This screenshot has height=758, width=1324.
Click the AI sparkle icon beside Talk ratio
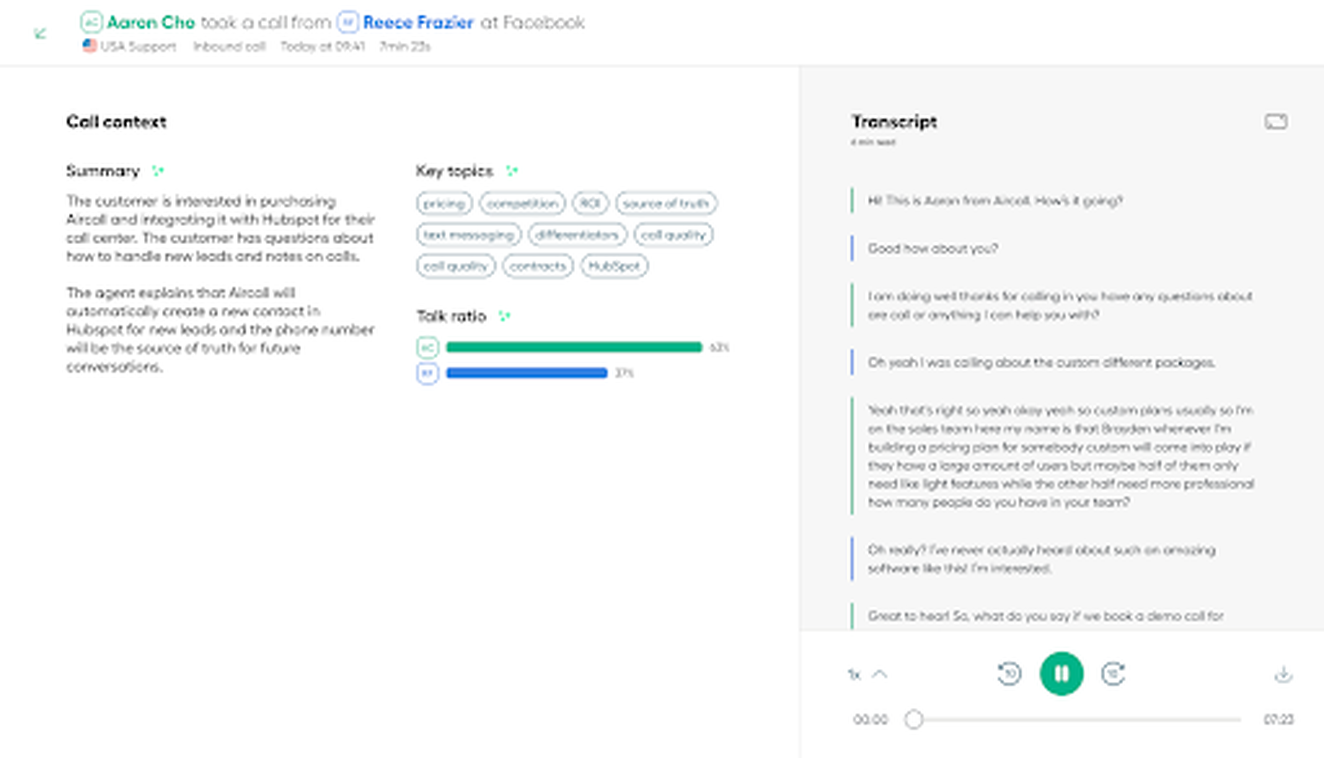coord(504,316)
